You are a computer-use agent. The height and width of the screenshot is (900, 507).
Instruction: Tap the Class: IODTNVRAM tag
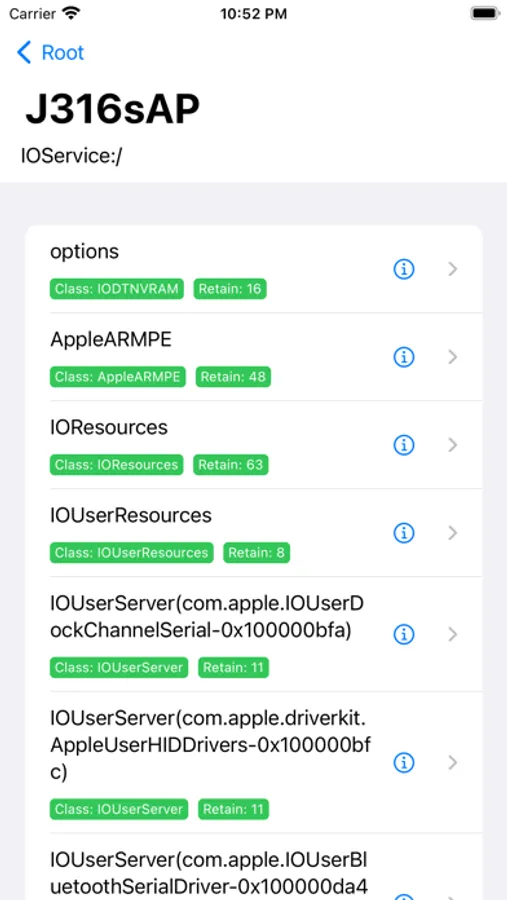117,289
